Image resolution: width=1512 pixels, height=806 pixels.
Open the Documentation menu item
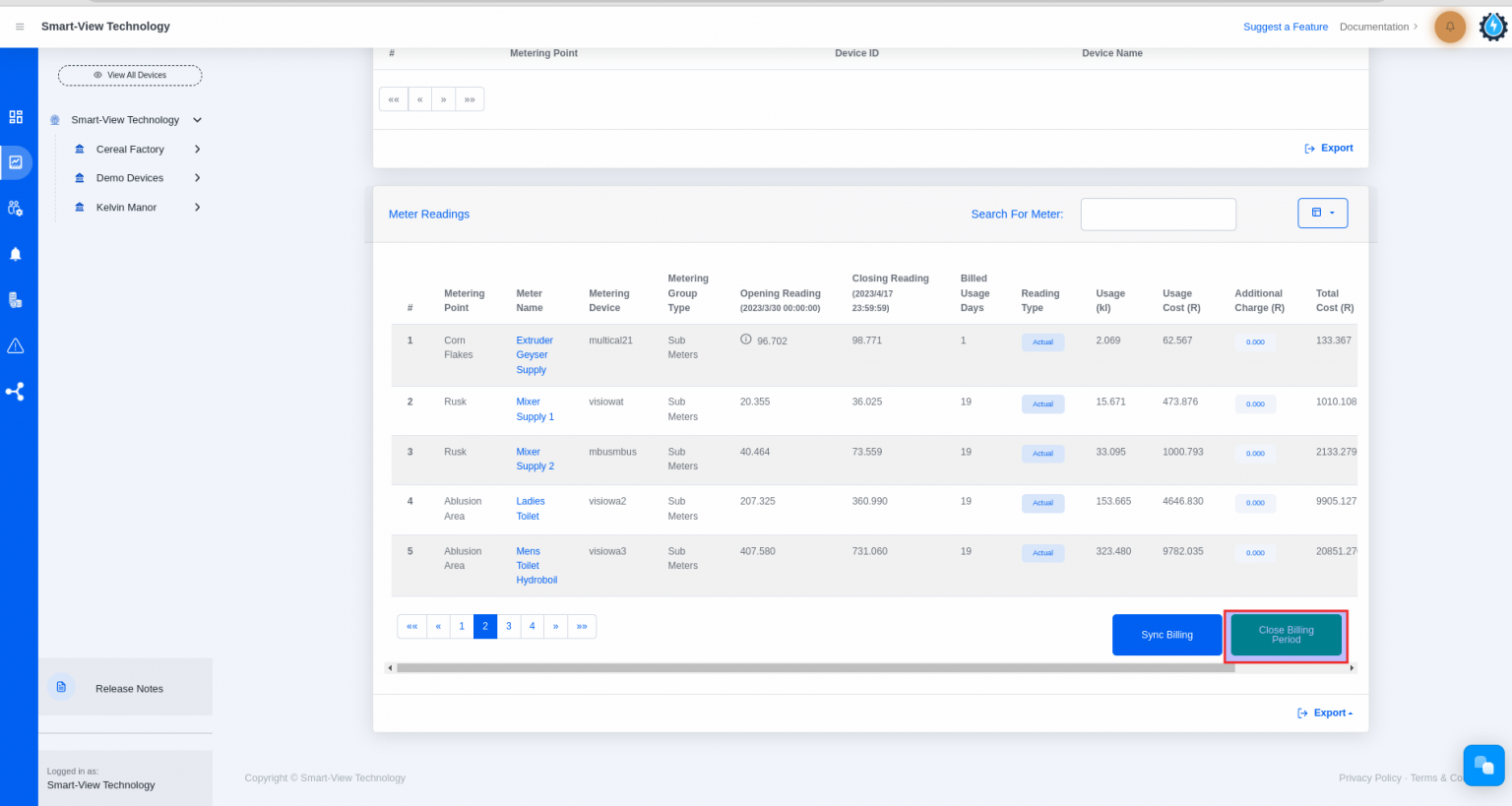point(1374,27)
